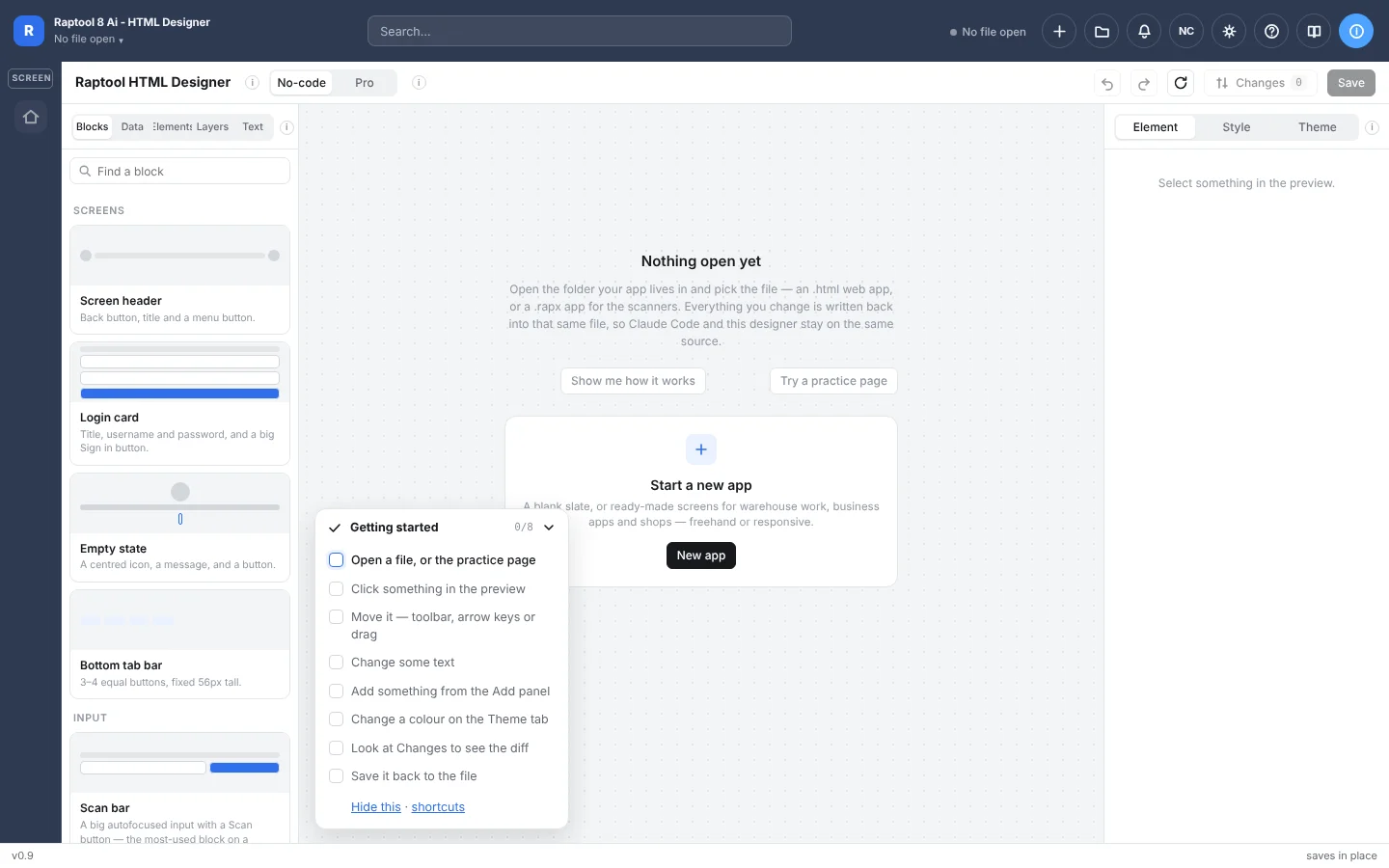Image resolution: width=1389 pixels, height=868 pixels.
Task: Focus the 'Find a block' field
Action: (180, 171)
